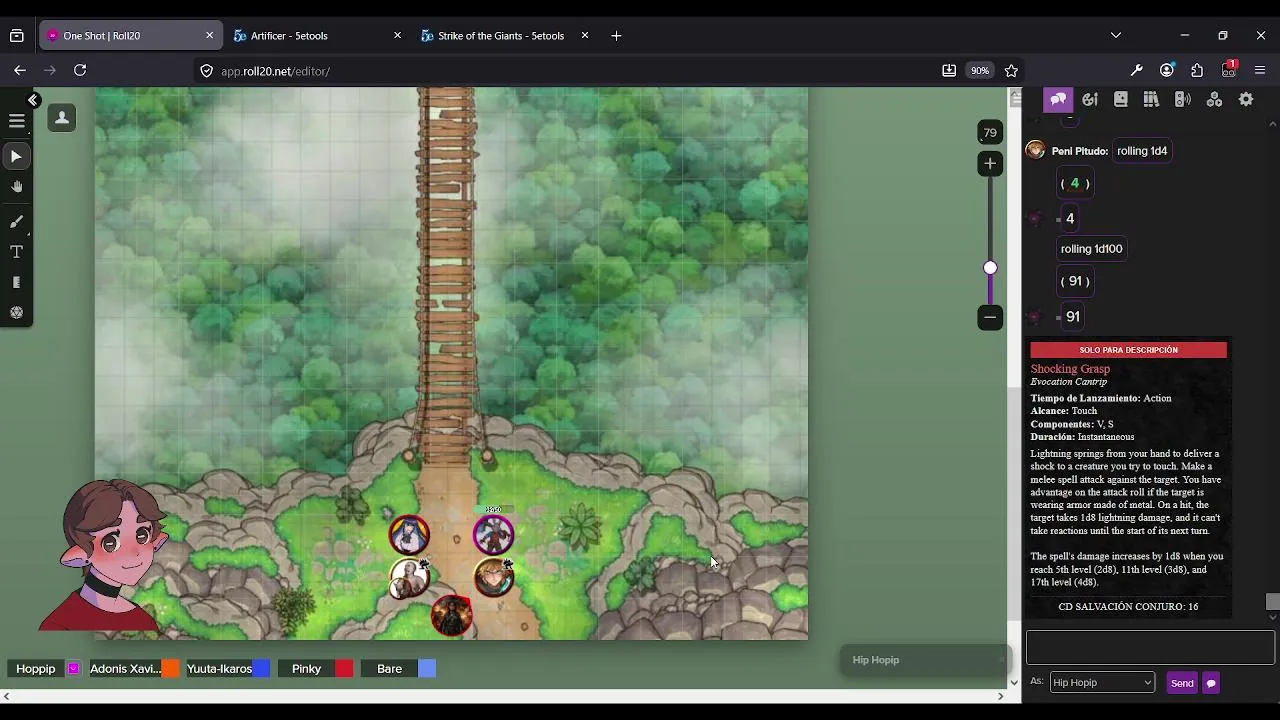
Task: Open the browser hamburger application menu
Action: pos(1260,71)
